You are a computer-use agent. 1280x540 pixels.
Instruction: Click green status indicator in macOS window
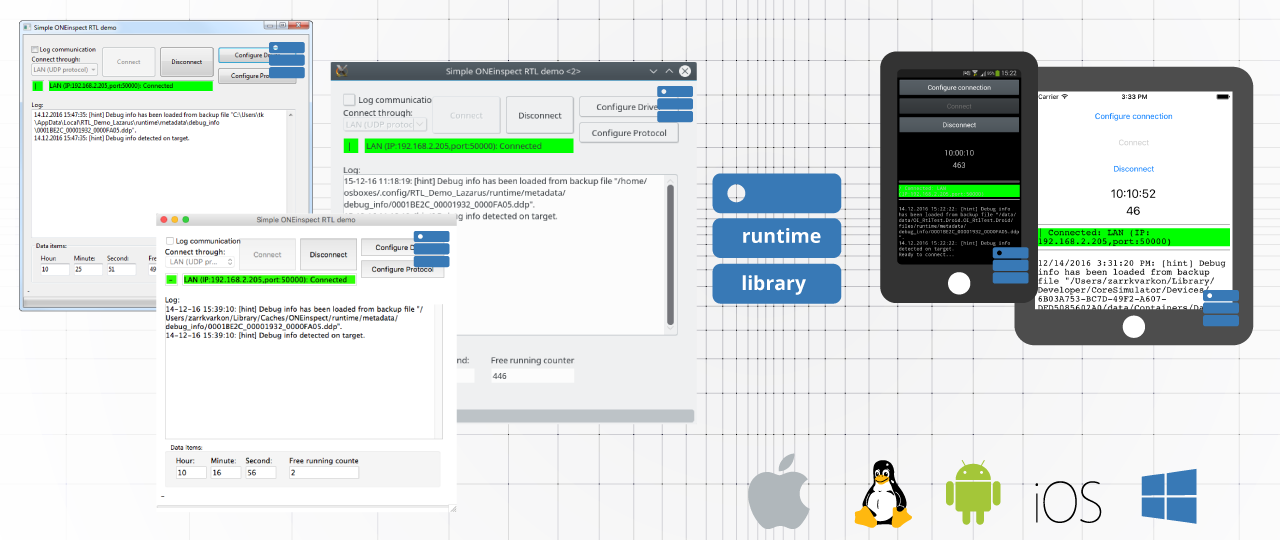(x=171, y=280)
